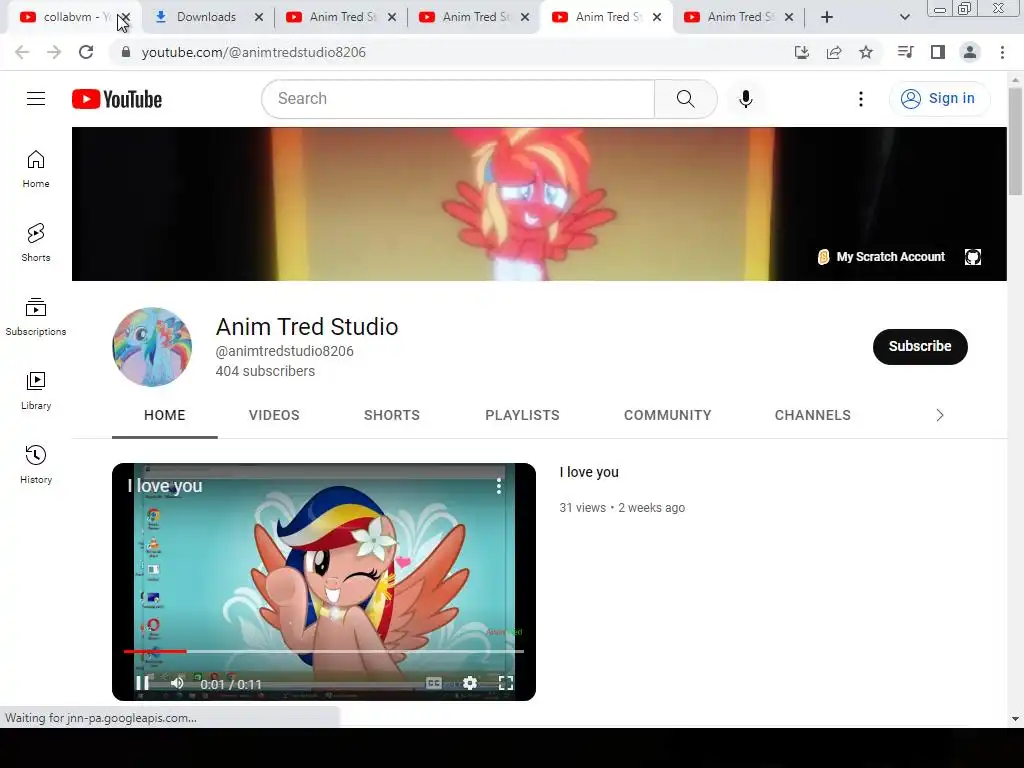Switch to the COMMUNITY channel tab
This screenshot has width=1024, height=768.
click(x=667, y=415)
